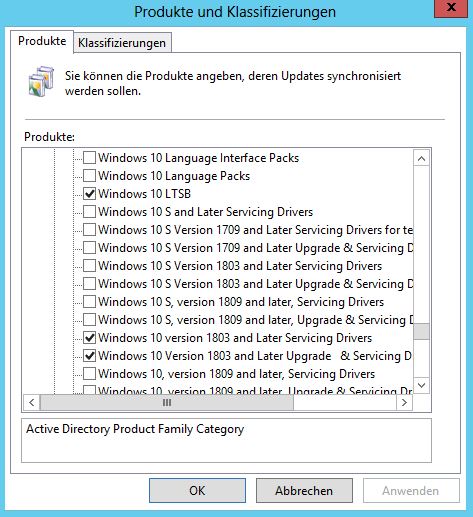Click the horizontal scrollbar thumb
Viewport: 473px width, 517px height.
(167, 402)
